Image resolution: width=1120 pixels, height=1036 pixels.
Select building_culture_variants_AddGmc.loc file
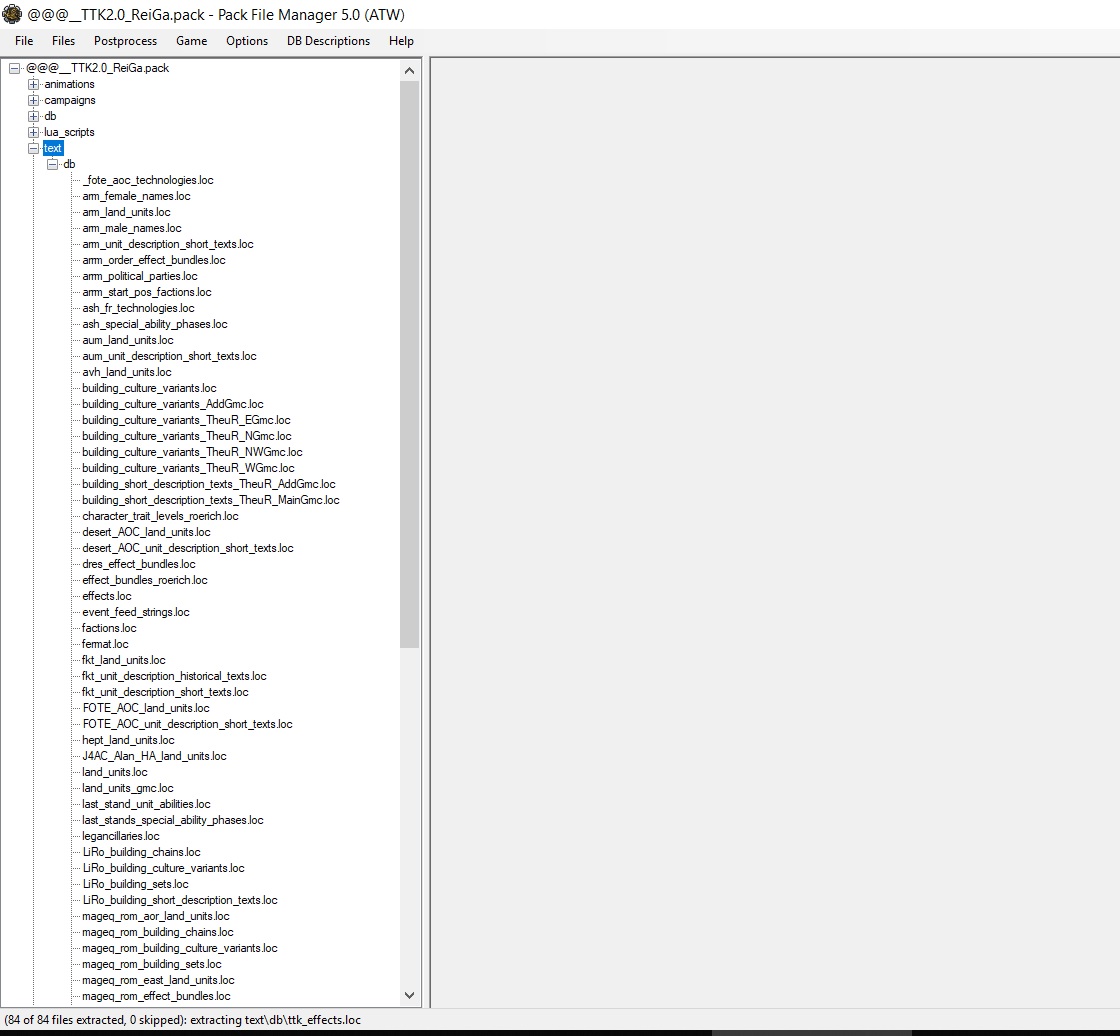tap(173, 404)
